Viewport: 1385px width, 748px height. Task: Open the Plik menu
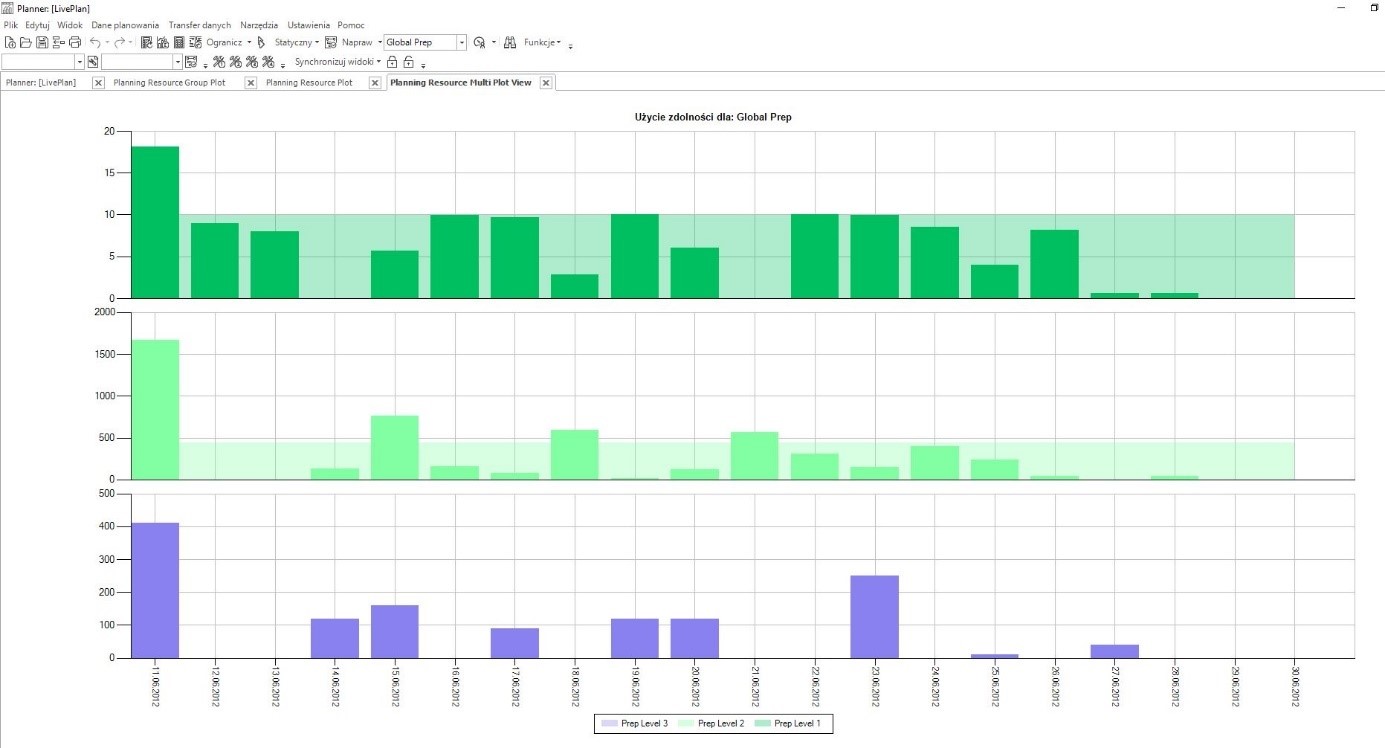pyautogui.click(x=11, y=24)
